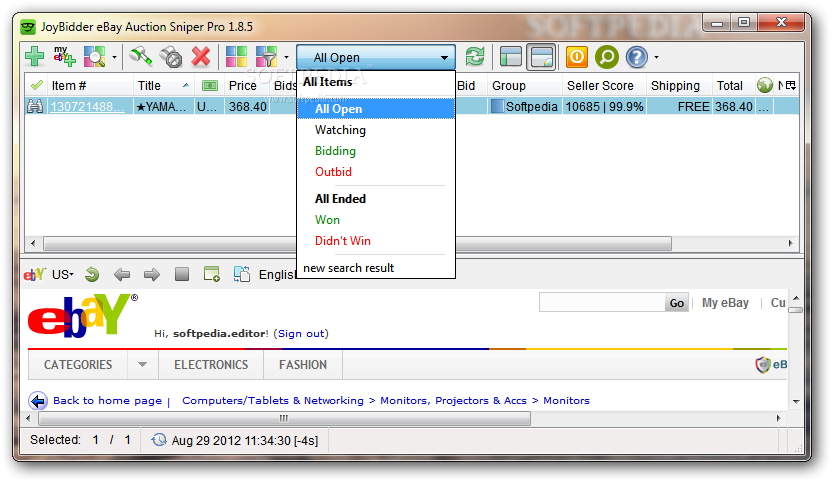Screen dimensions: 832x482
Task: Refresh items with the green arrows icon
Action: [475, 56]
